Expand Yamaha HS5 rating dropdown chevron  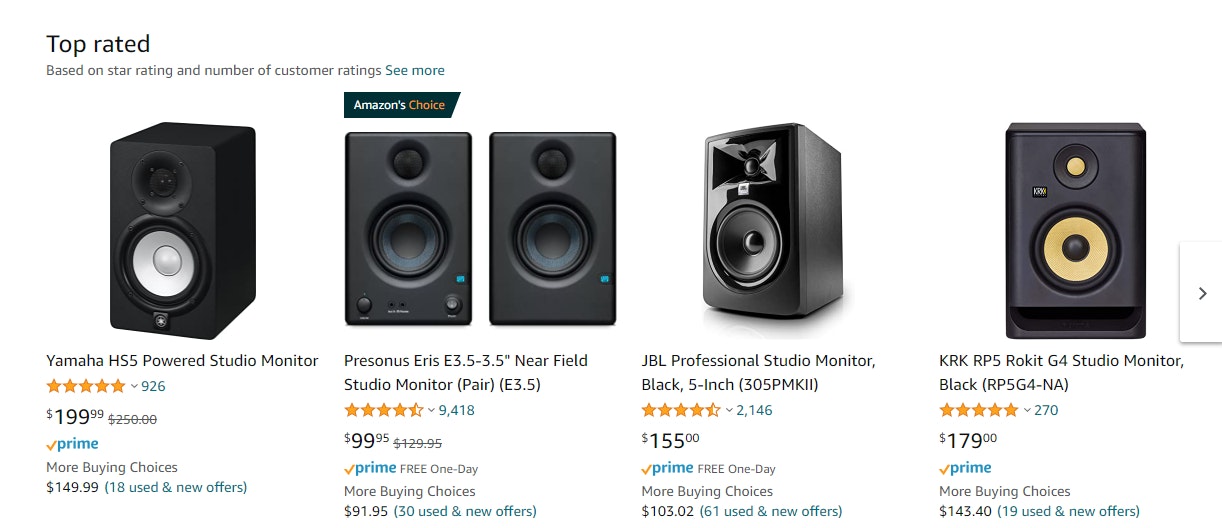(x=134, y=386)
